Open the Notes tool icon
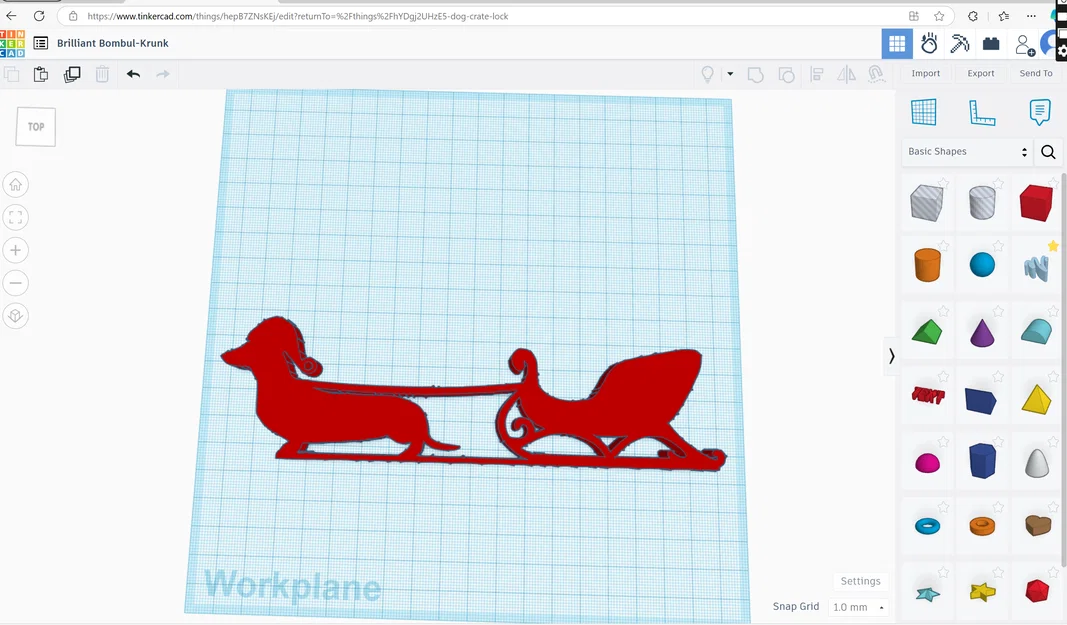1067x625 pixels. (x=1039, y=112)
